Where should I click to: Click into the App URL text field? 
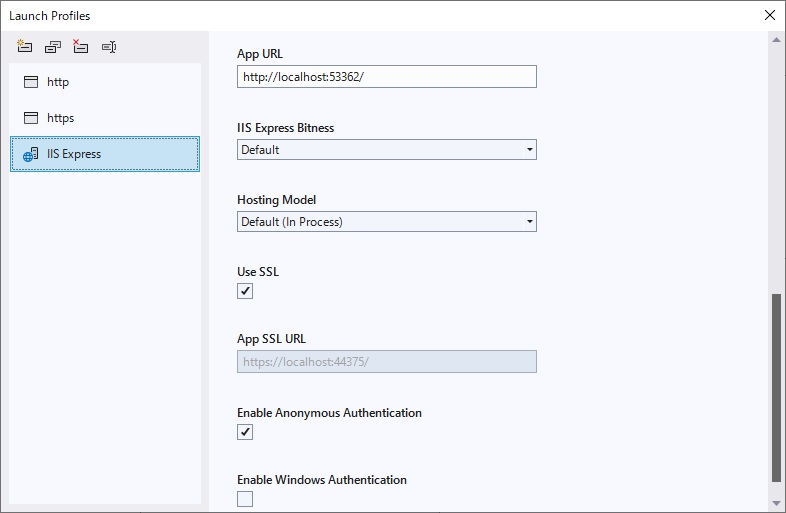pyautogui.click(x=387, y=77)
